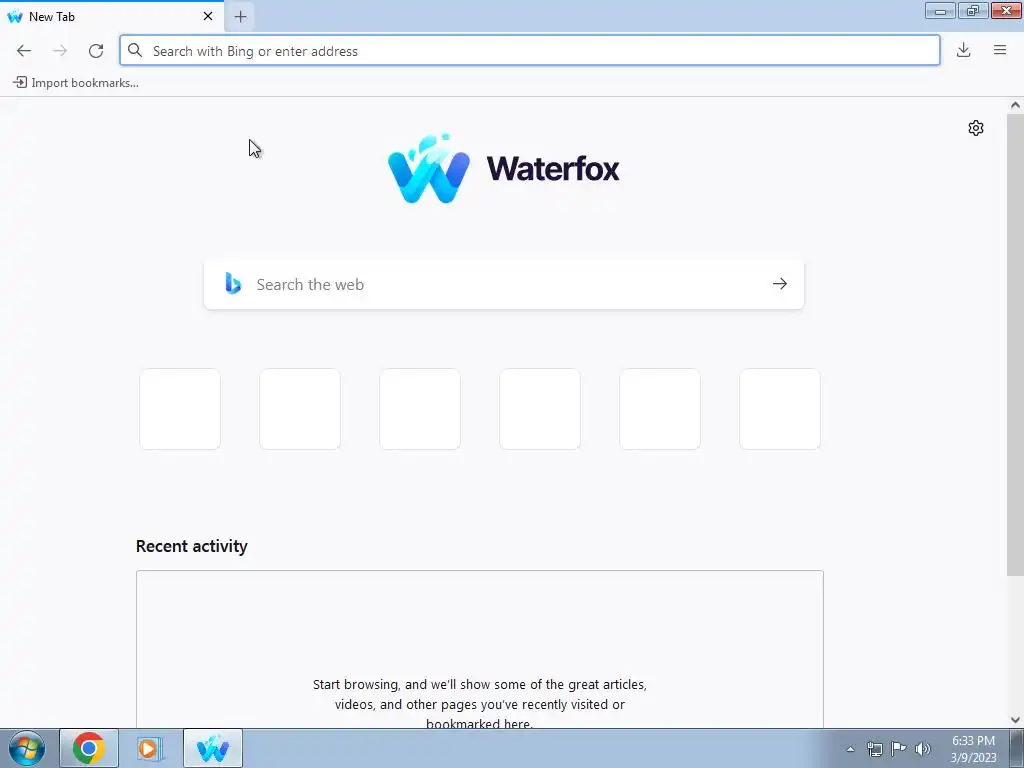1024x768 pixels.
Task: Open Chrome from the taskbar
Action: pyautogui.click(x=89, y=748)
